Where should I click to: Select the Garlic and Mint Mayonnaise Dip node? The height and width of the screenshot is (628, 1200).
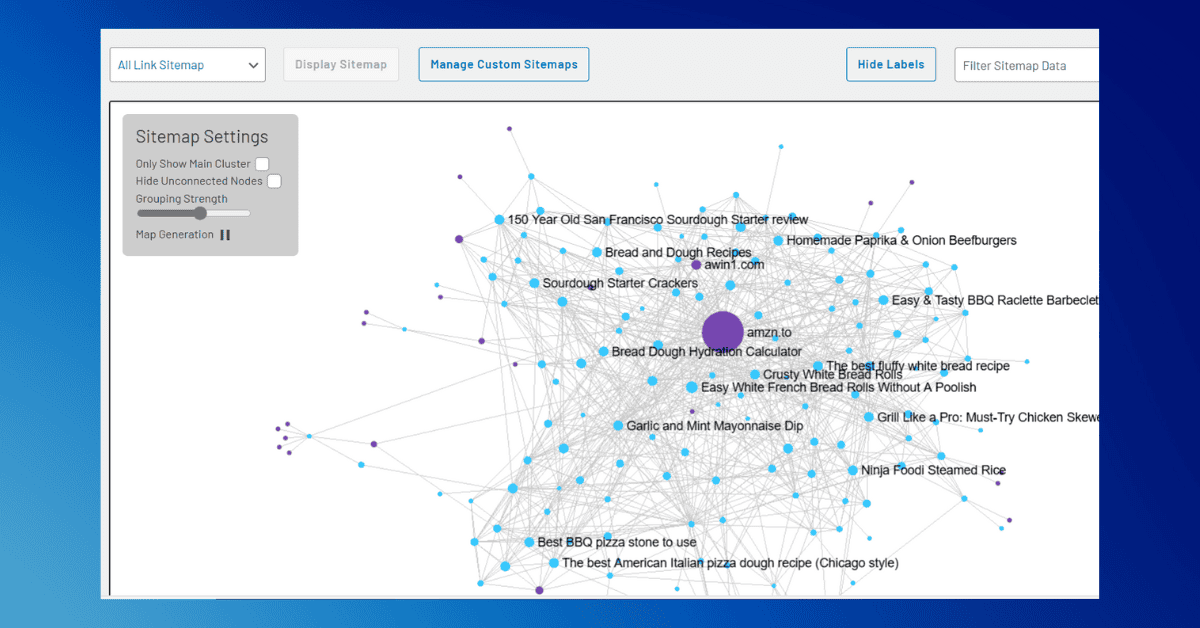coord(618,426)
